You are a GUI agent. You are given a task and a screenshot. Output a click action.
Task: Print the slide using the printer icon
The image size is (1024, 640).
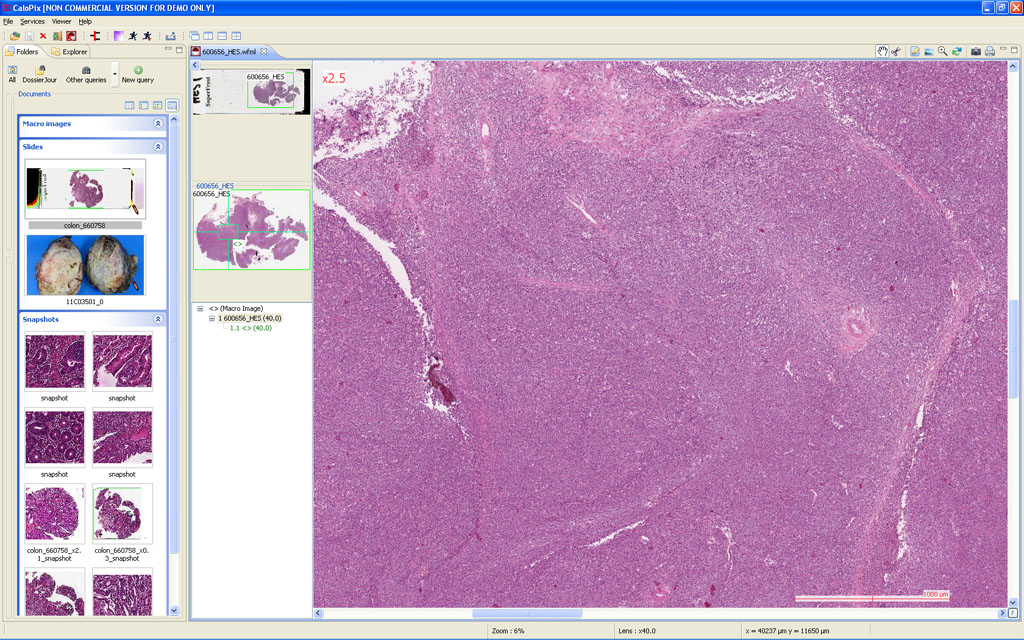(989, 51)
